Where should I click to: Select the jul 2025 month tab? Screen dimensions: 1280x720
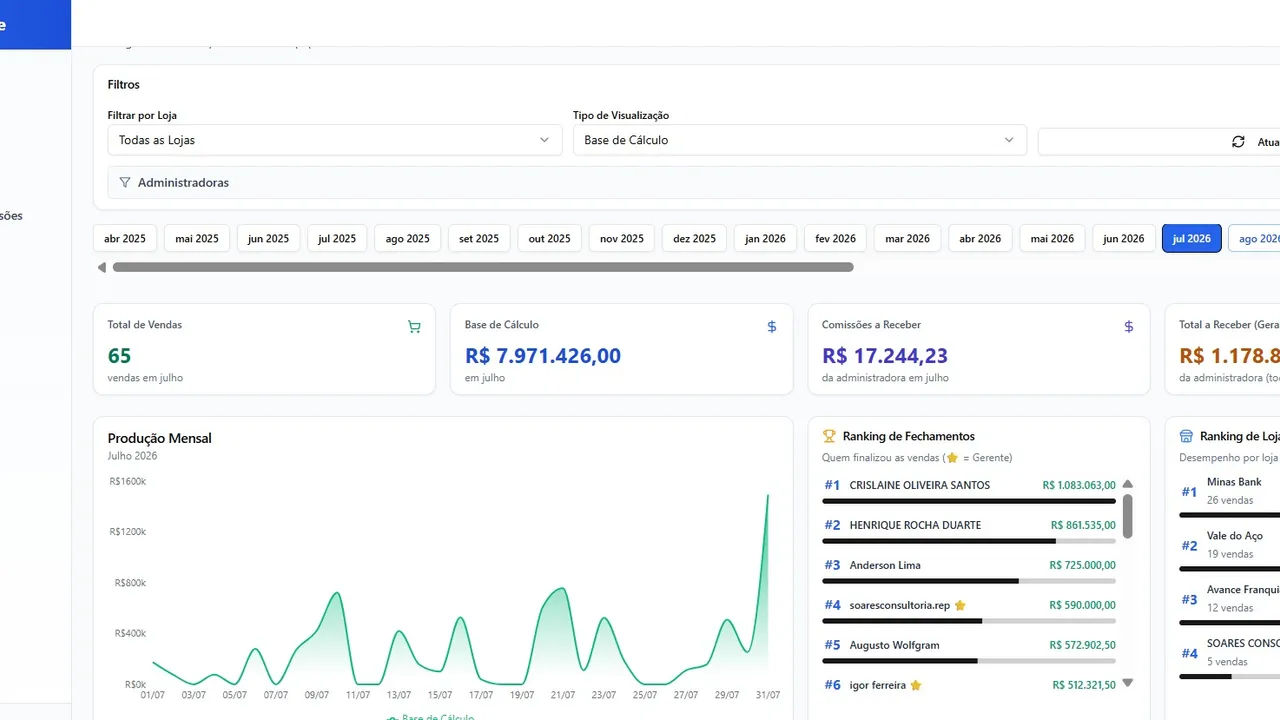[337, 239]
